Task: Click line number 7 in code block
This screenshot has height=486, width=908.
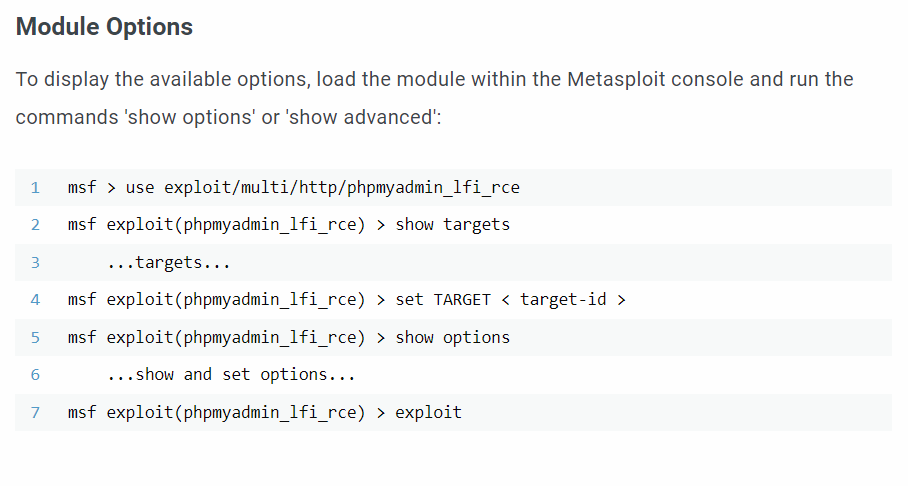Action: coord(35,412)
